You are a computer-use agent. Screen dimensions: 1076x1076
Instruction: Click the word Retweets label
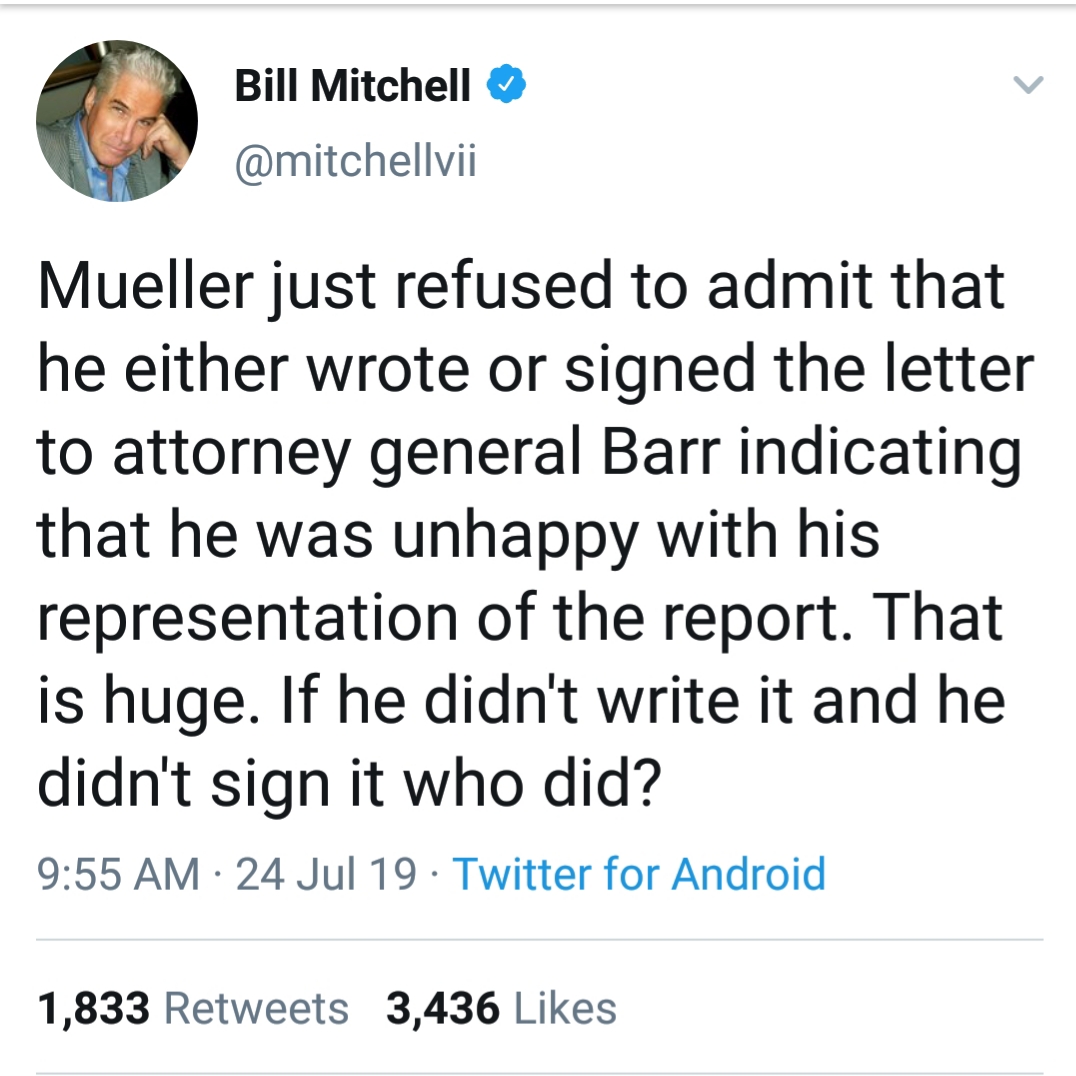[257, 1009]
